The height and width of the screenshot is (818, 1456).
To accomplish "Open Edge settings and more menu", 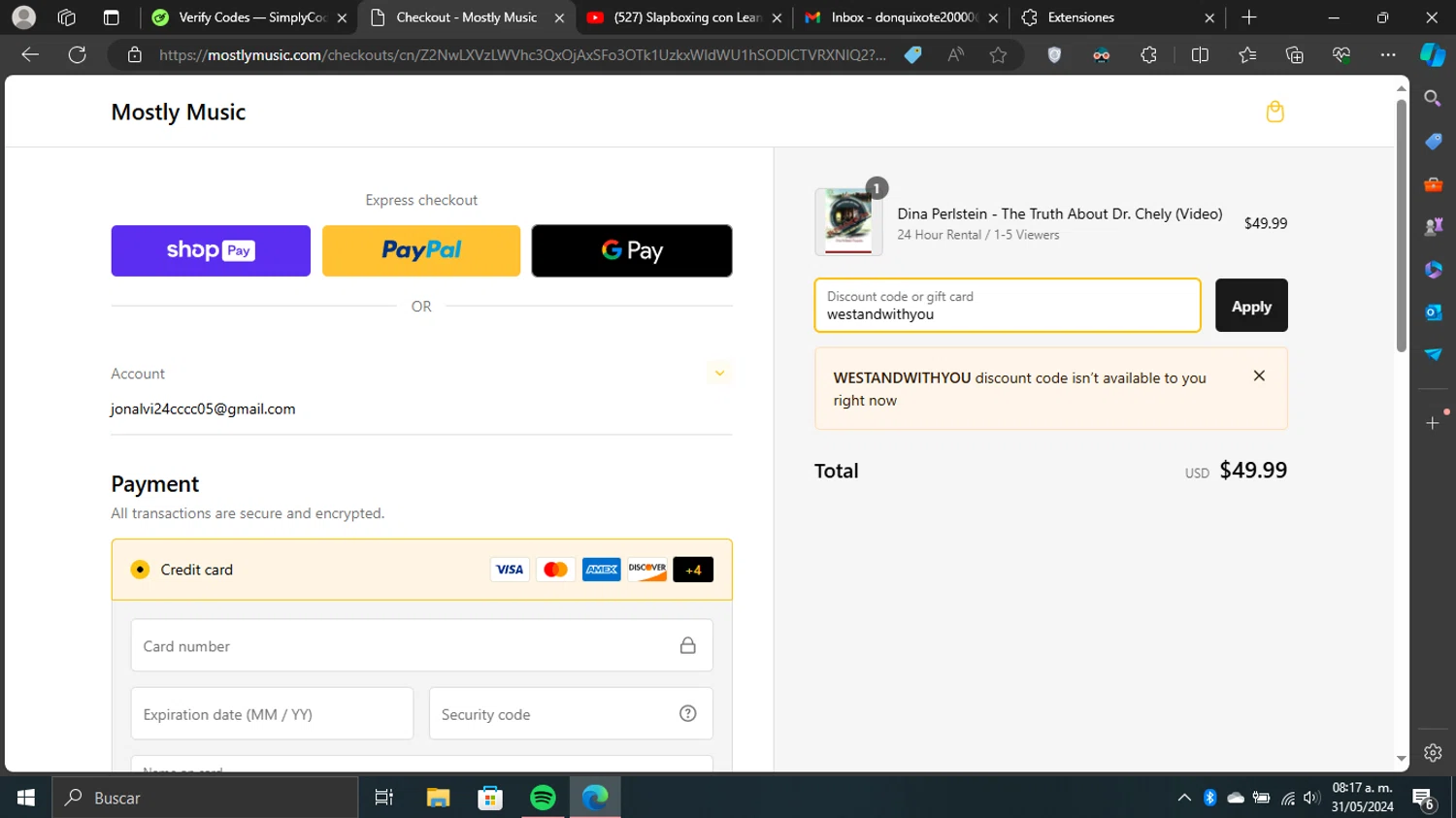I will 1388,55.
